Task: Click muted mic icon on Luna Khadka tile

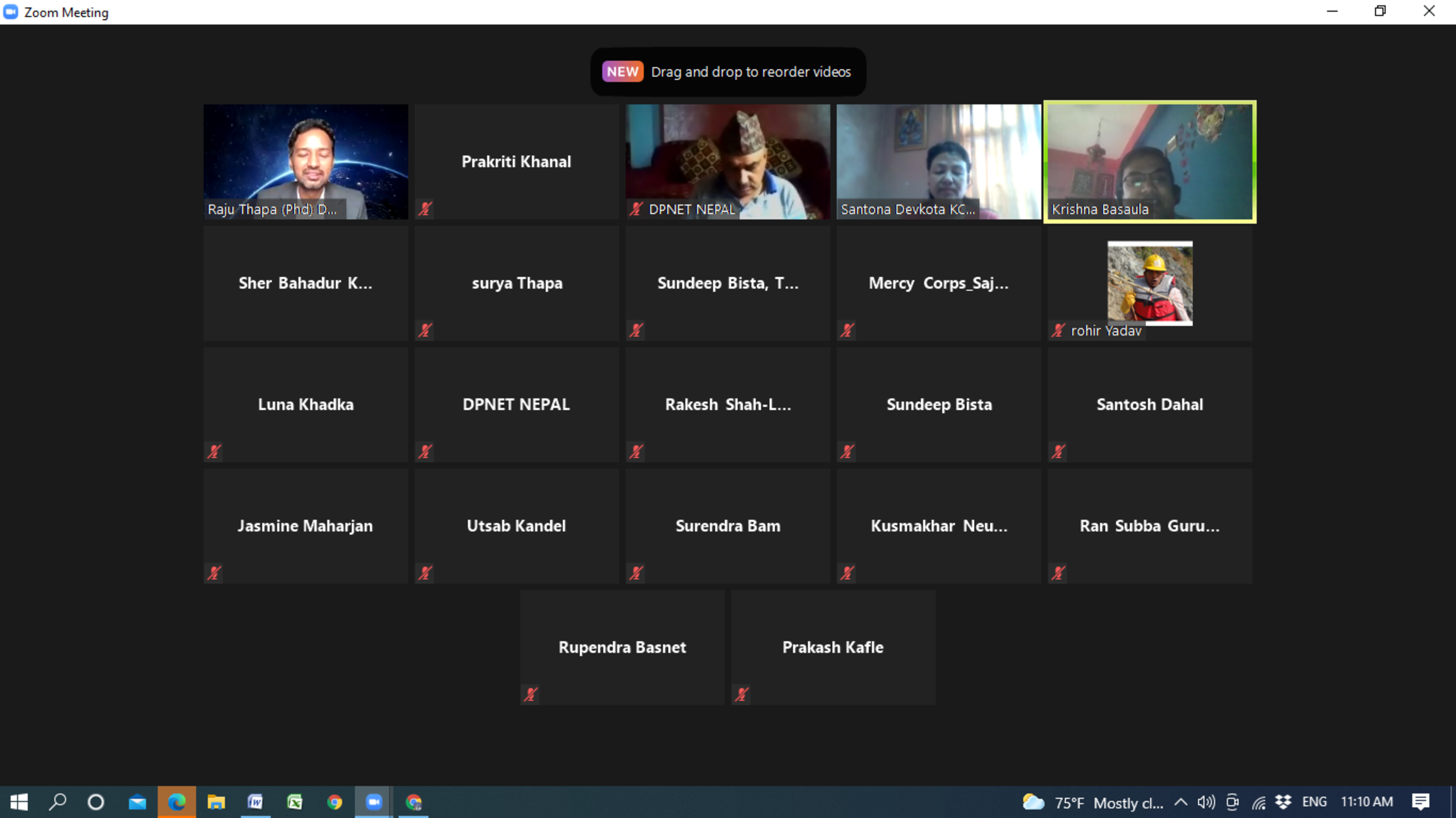Action: pos(214,452)
